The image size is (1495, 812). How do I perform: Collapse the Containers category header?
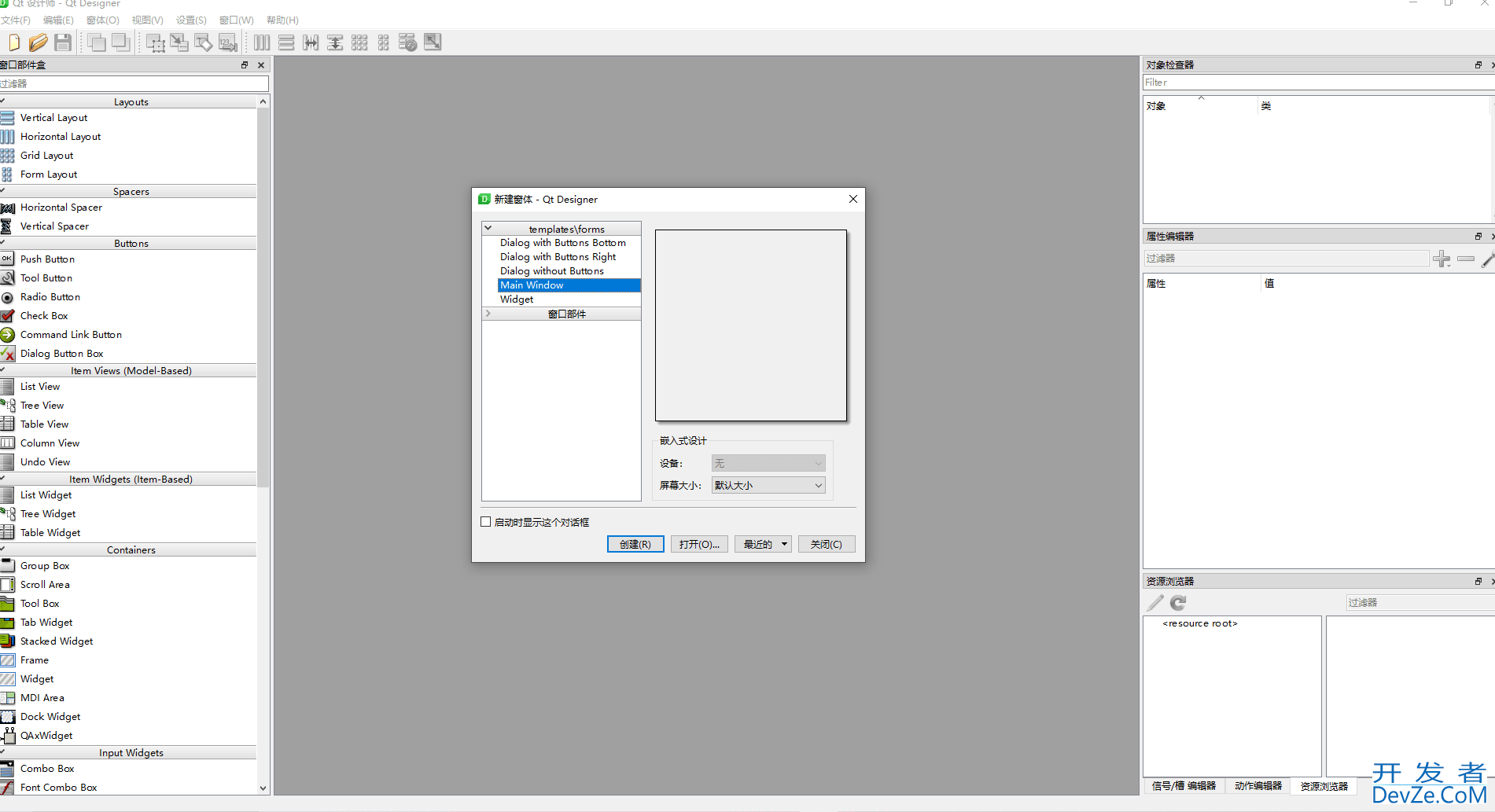point(128,550)
